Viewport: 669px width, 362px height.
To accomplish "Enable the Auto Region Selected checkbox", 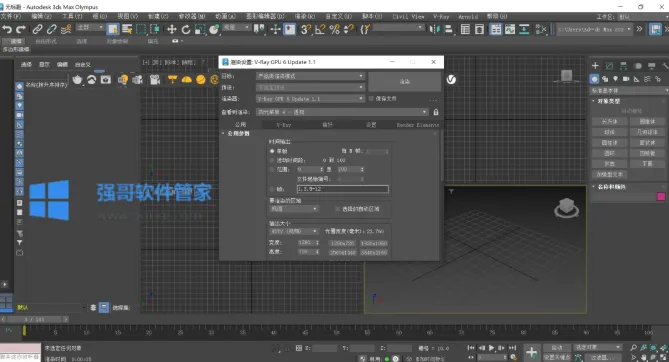I will [337, 209].
